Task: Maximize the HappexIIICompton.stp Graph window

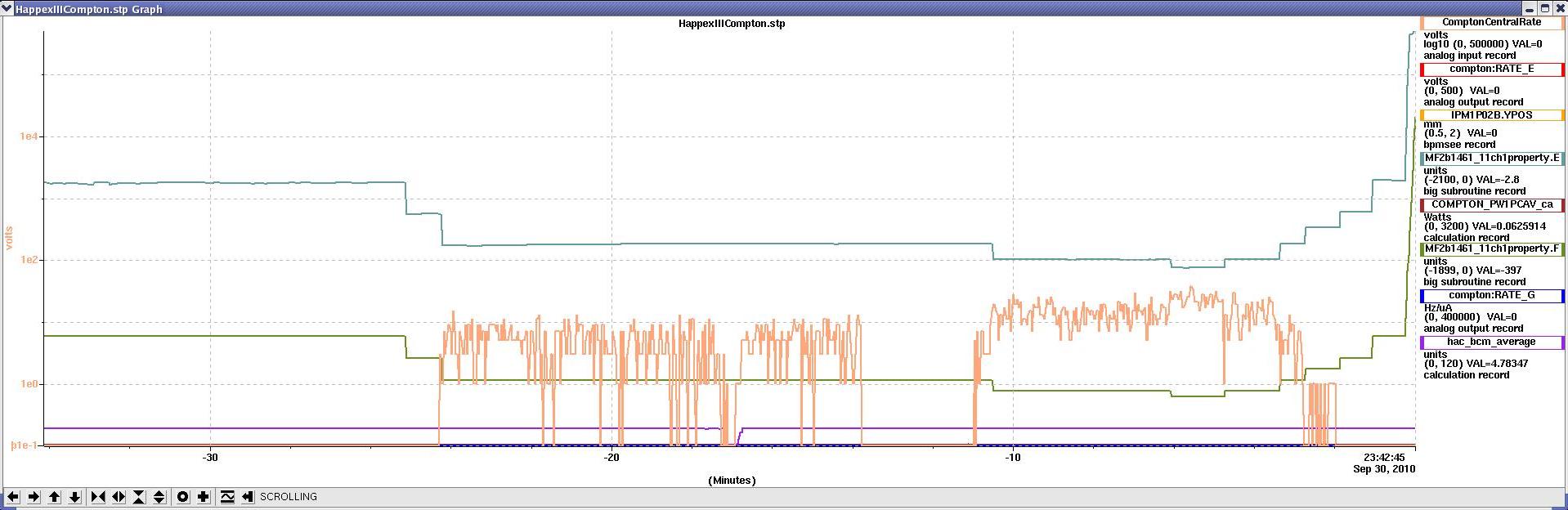Action: point(1544,8)
